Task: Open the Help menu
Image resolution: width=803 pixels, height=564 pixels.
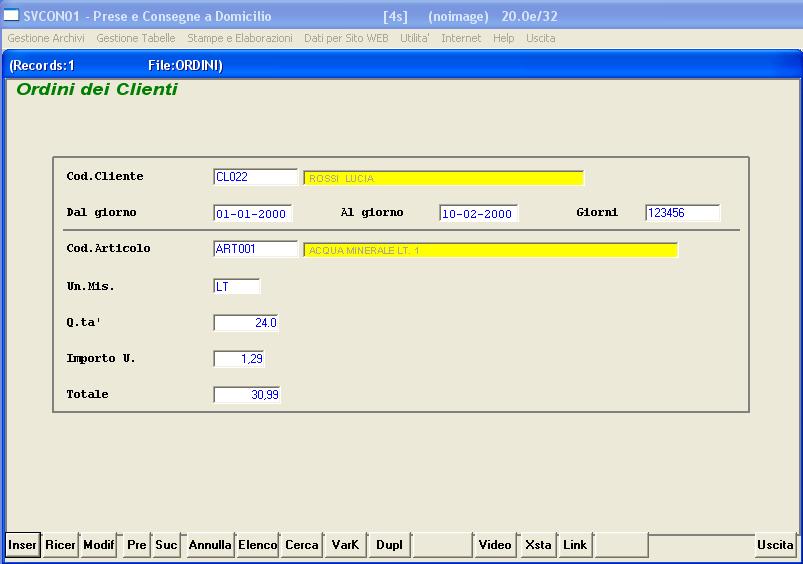Action: point(503,38)
